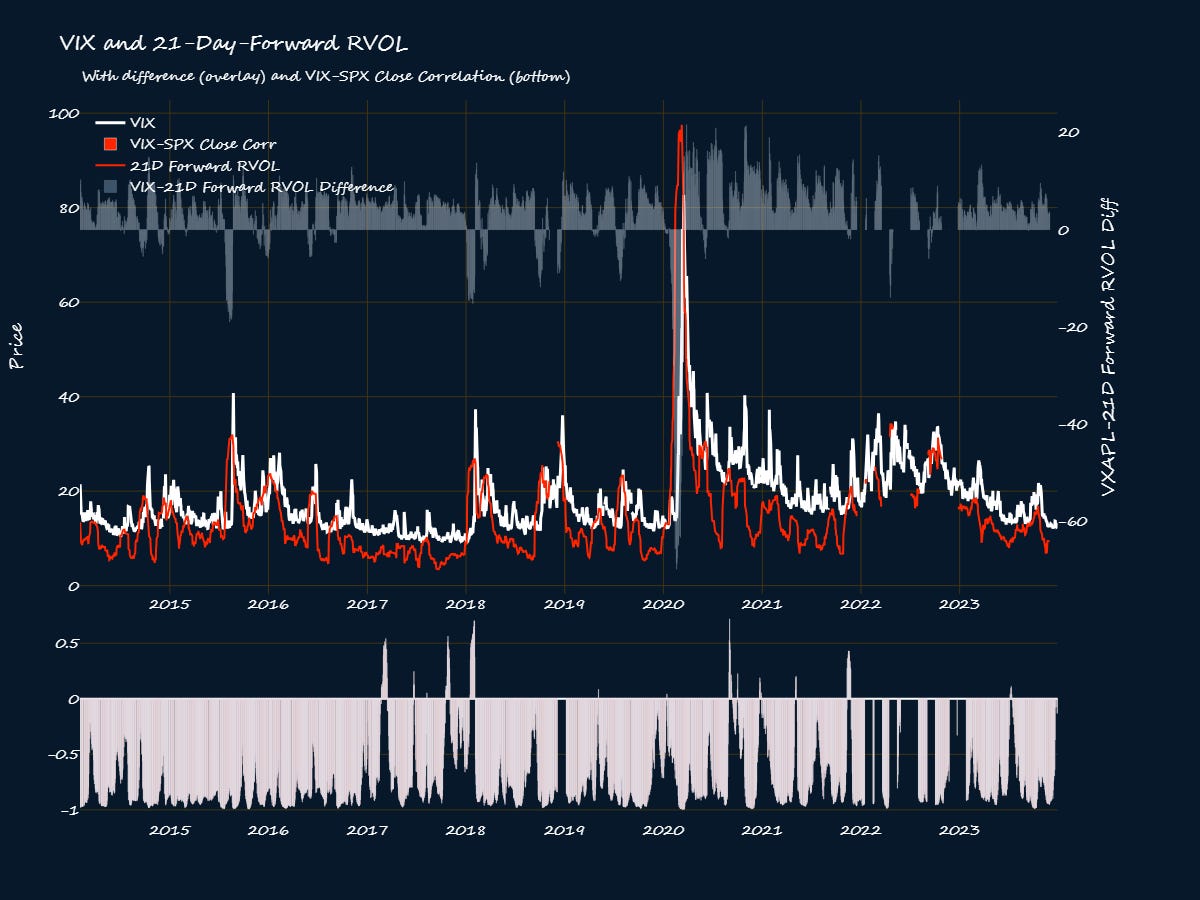Click the 2022 label on the upper chart x-axis
The image size is (1200, 900).
[861, 604]
